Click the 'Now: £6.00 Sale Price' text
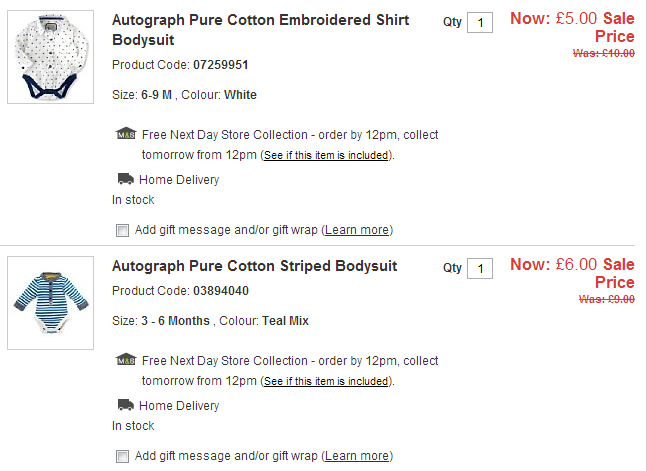Viewport: 647px width, 471px height. (x=572, y=273)
